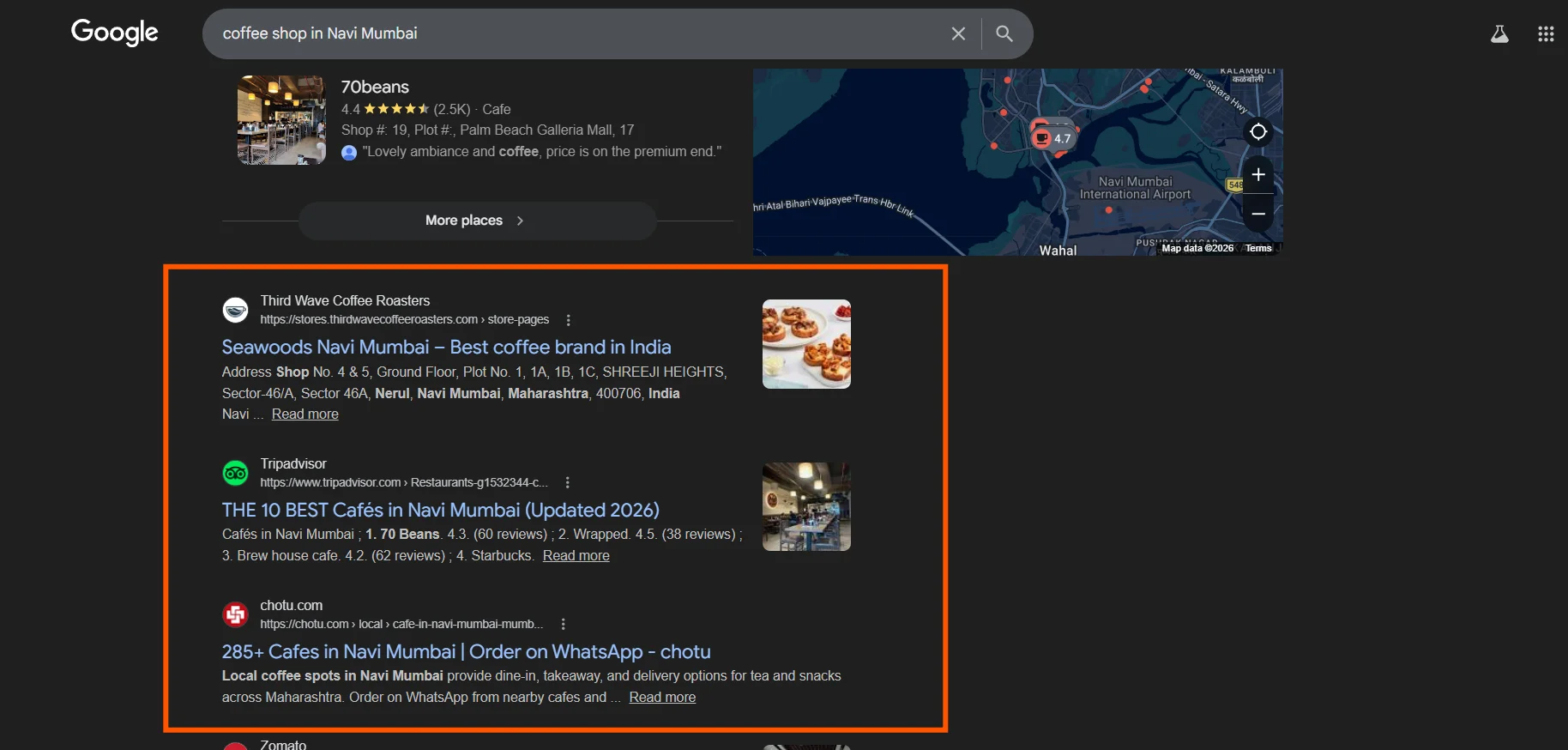This screenshot has height=750, width=1568.
Task: Click the search magnifier icon
Action: (x=1004, y=33)
